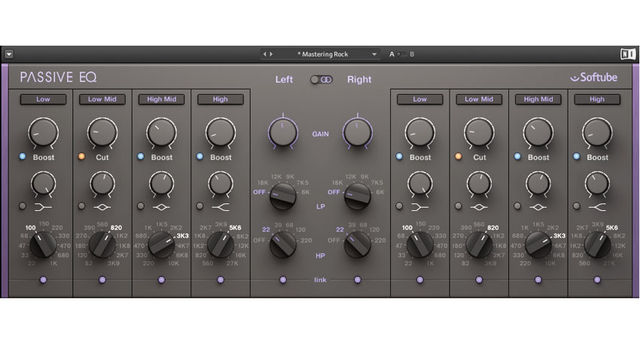Screen dimensions: 640x360
Task: Click the left Low band gain knob
Action: tap(43, 132)
